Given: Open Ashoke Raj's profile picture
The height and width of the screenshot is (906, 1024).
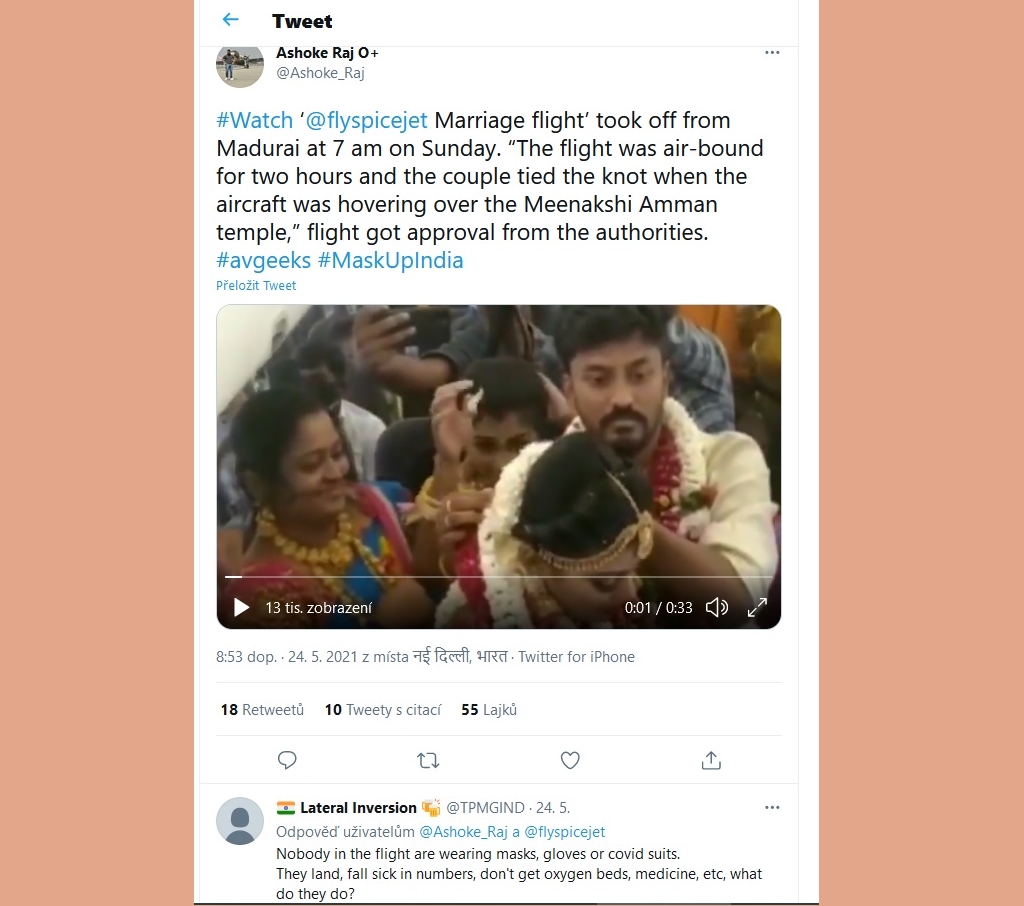Looking at the screenshot, I should tap(240, 67).
